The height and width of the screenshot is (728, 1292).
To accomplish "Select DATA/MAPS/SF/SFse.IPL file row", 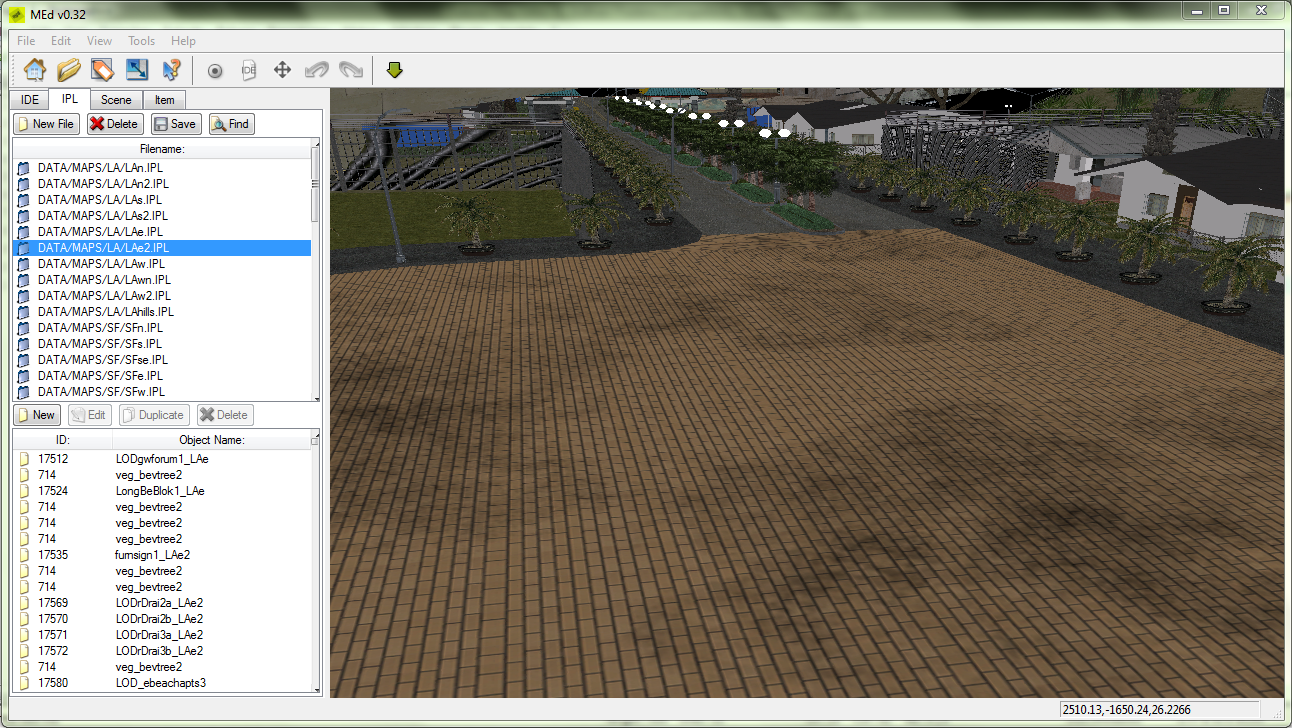I will click(x=162, y=360).
